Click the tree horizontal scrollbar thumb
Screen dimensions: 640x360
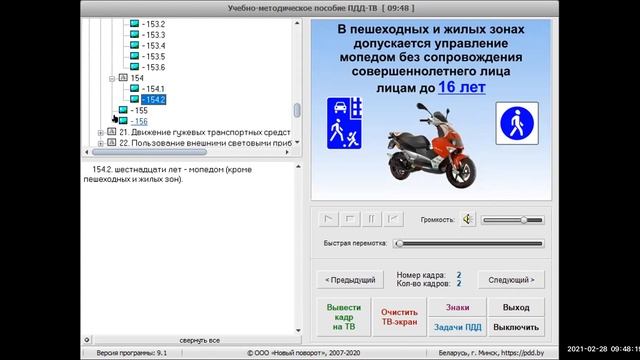click(149, 152)
